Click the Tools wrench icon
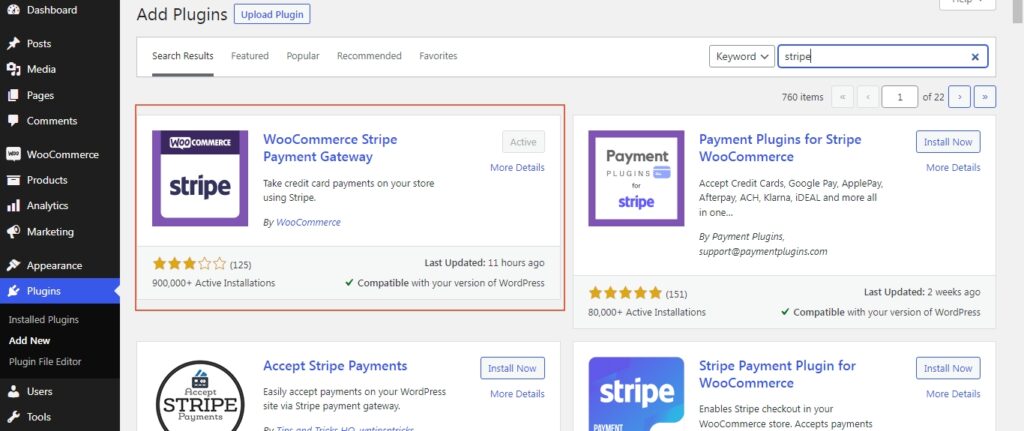The width and height of the screenshot is (1024, 431). tap(13, 417)
